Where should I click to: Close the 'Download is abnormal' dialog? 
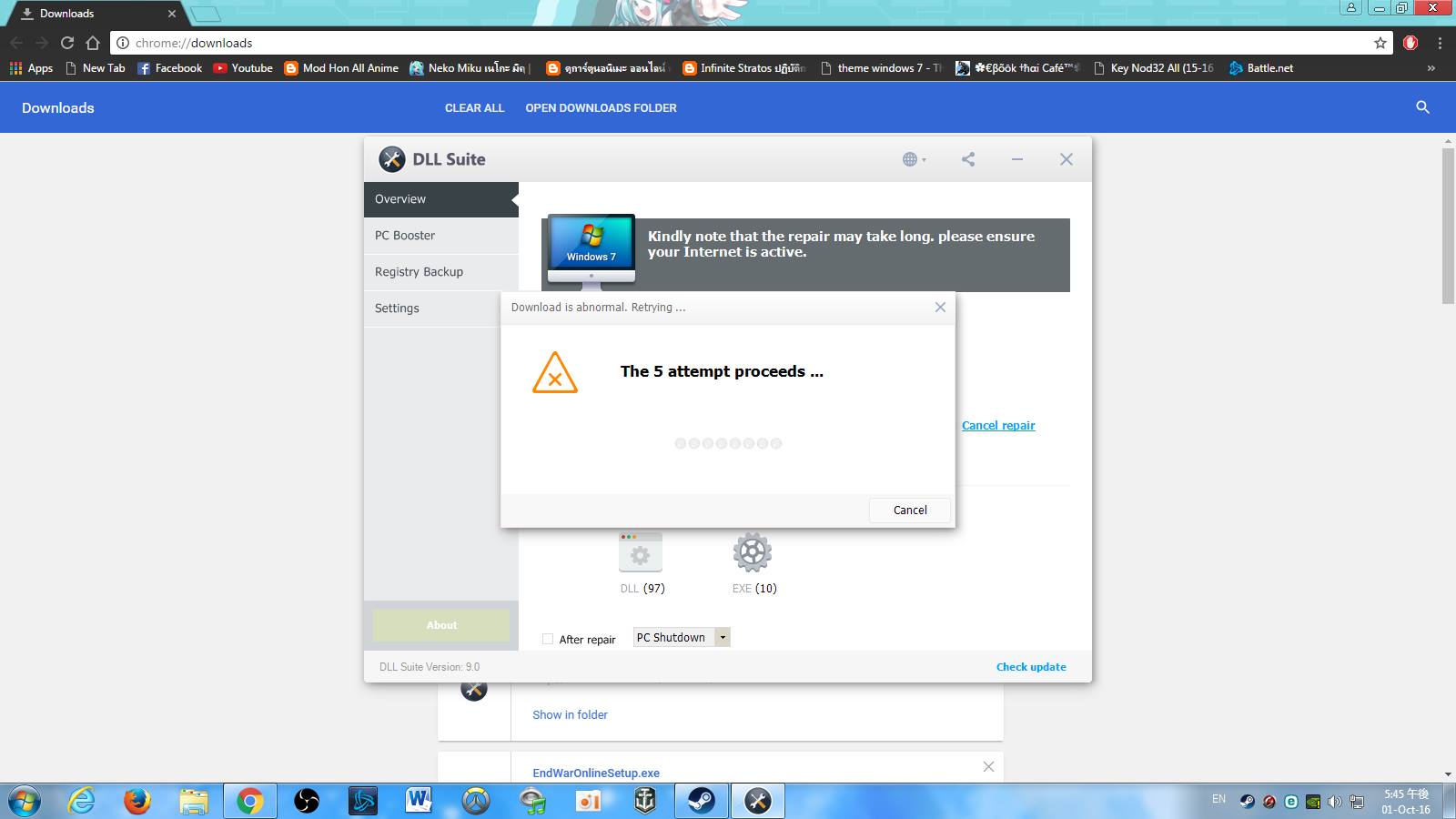pos(940,308)
